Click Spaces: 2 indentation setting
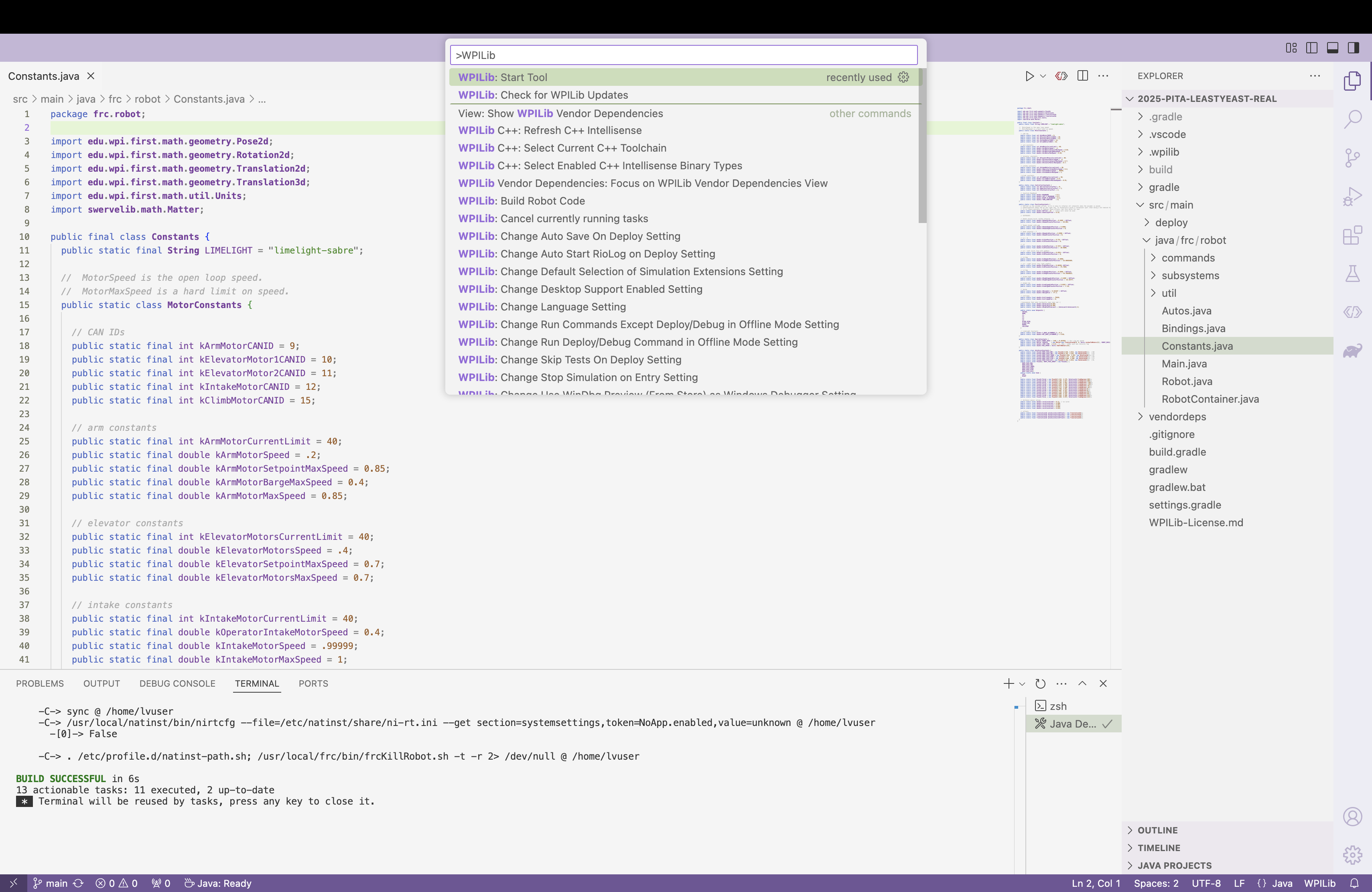The width and height of the screenshot is (1372, 892). [1156, 883]
